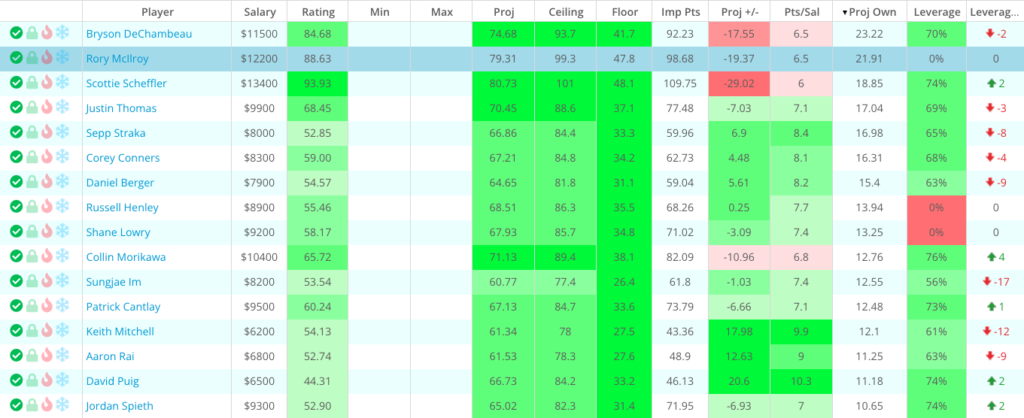Viewport: 1024px width, 418px height.
Task: Lock Bryson DeChambeau with the lock icon
Action: pos(32,33)
